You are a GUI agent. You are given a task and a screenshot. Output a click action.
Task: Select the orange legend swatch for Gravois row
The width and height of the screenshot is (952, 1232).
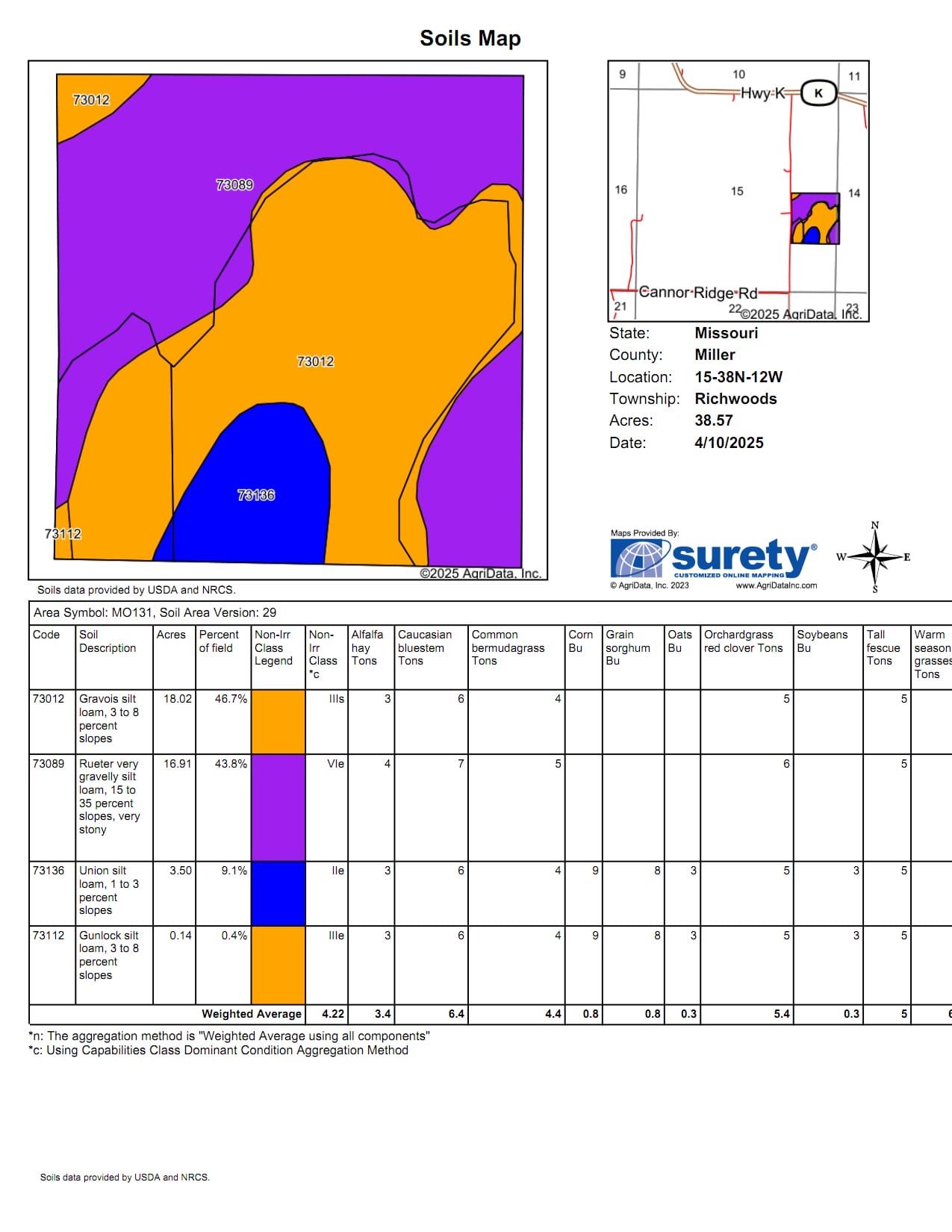pos(278,721)
